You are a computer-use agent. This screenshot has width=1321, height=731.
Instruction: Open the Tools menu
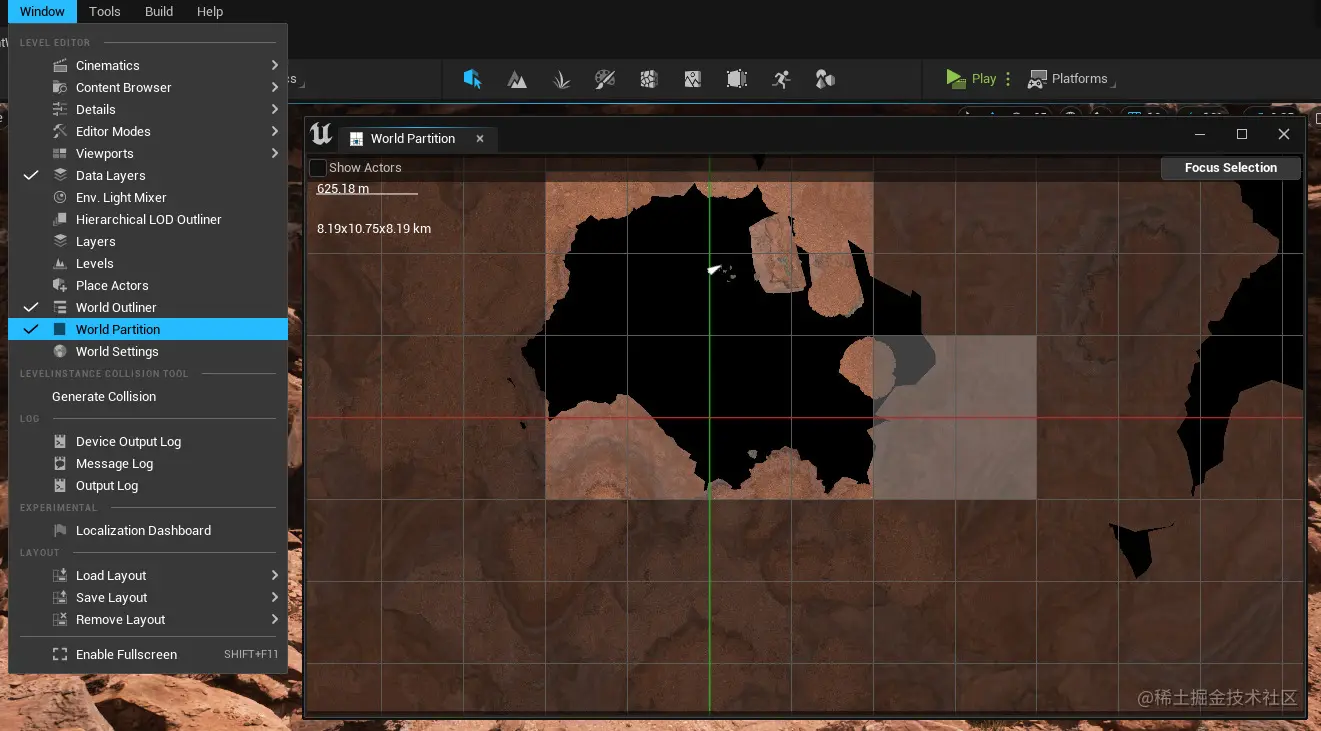click(104, 12)
